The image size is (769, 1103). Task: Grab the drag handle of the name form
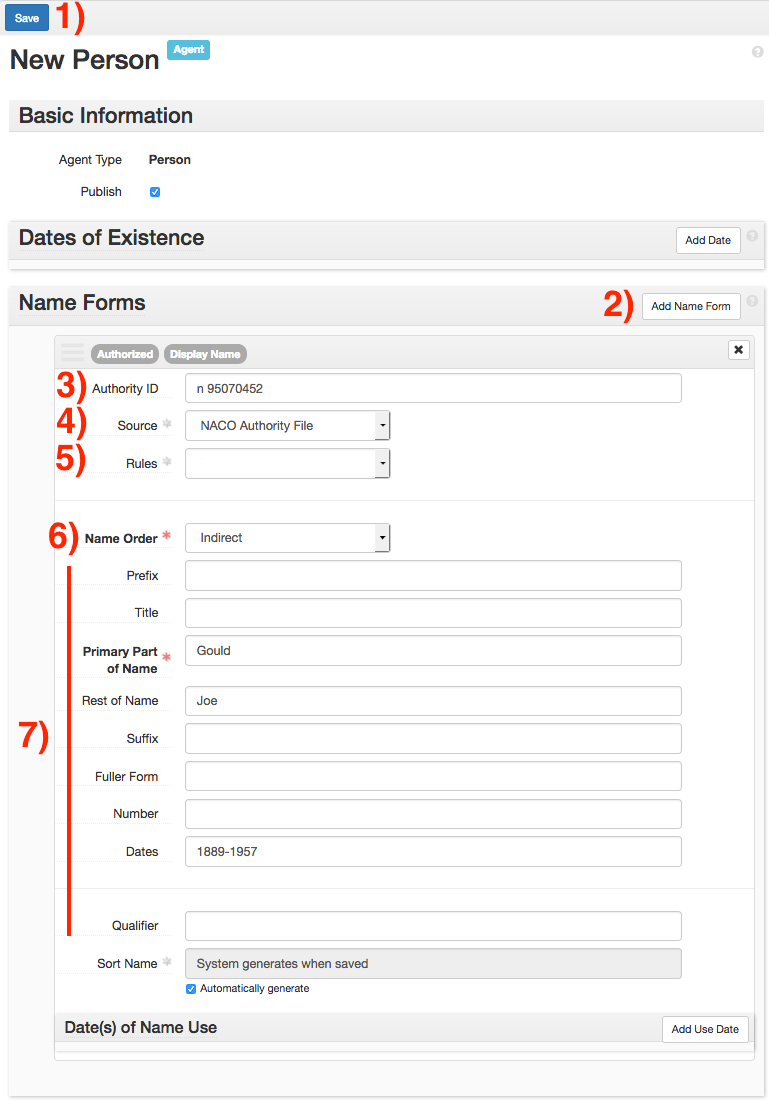click(73, 352)
